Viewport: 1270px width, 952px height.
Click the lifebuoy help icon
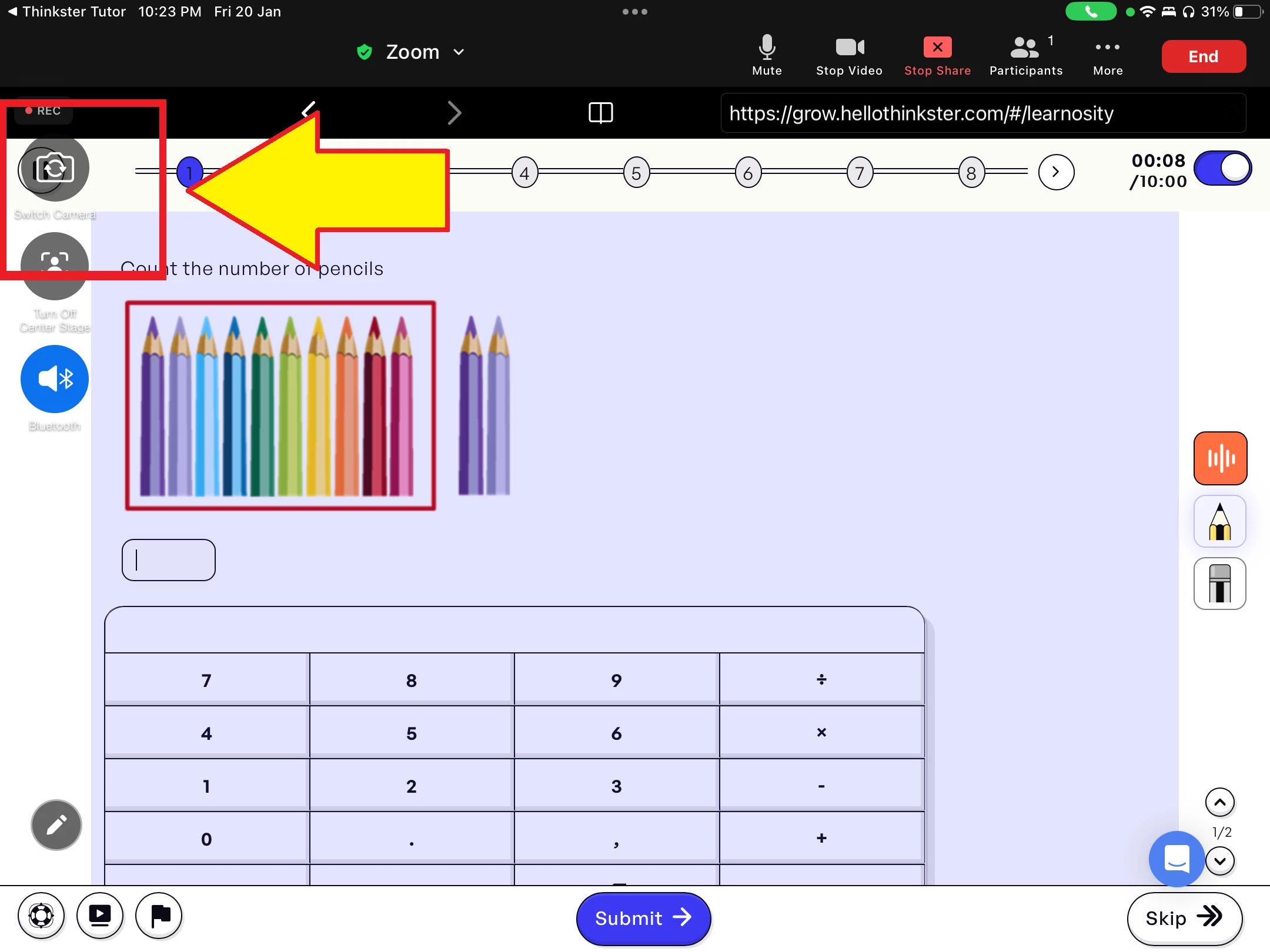pos(41,916)
